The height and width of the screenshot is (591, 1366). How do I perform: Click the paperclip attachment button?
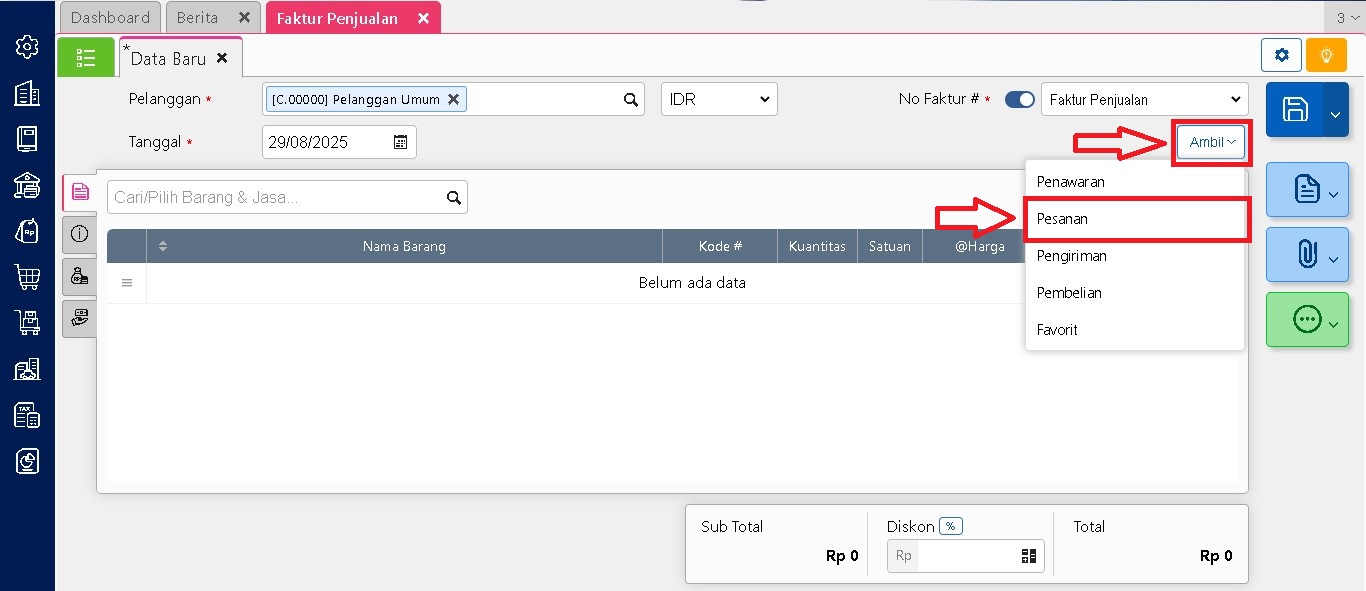1306,255
